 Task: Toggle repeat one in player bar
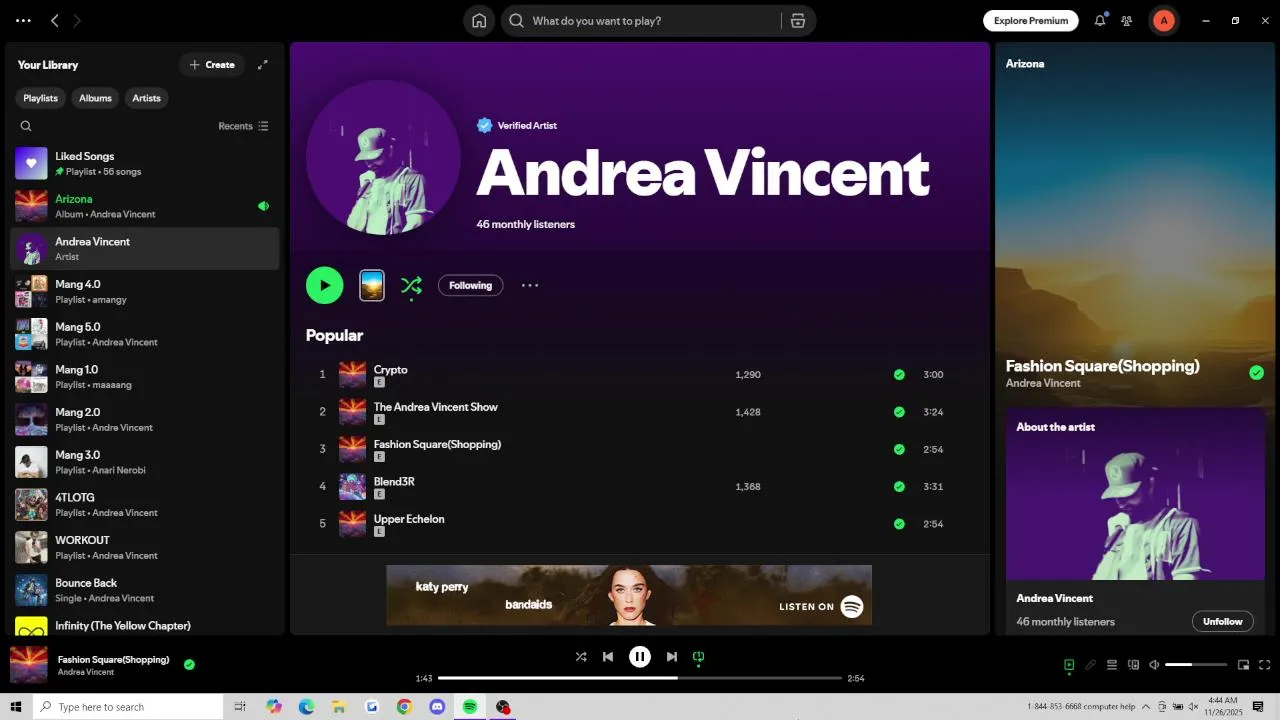coord(699,657)
